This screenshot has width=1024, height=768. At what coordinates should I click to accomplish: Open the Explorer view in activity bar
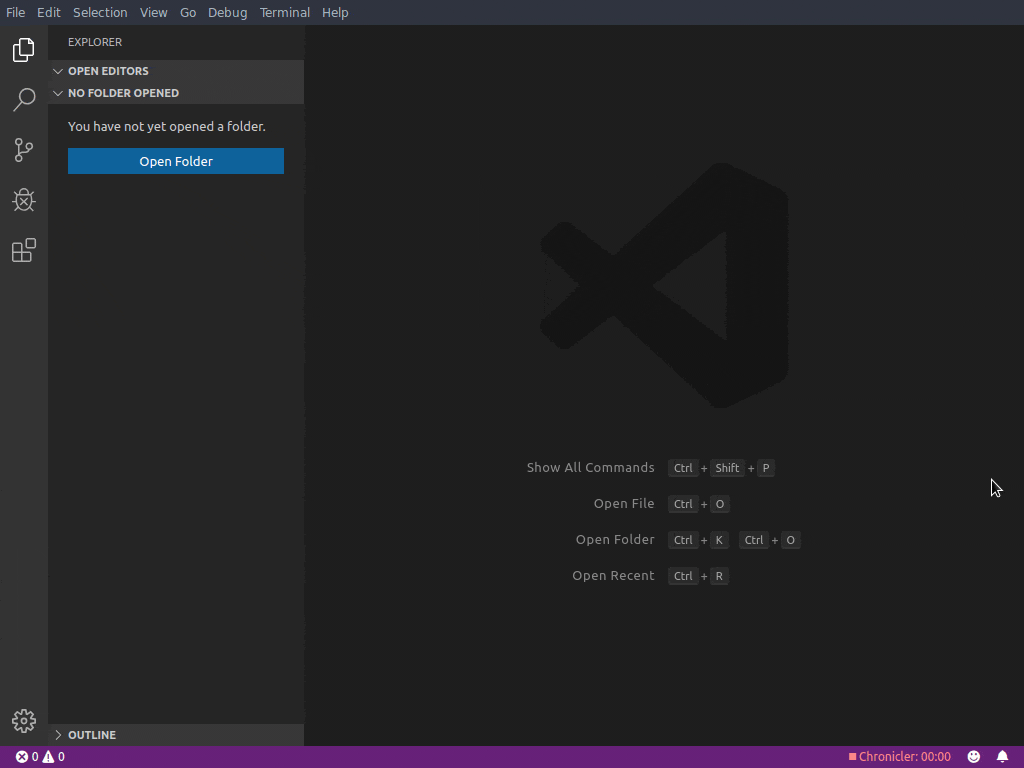(x=24, y=50)
